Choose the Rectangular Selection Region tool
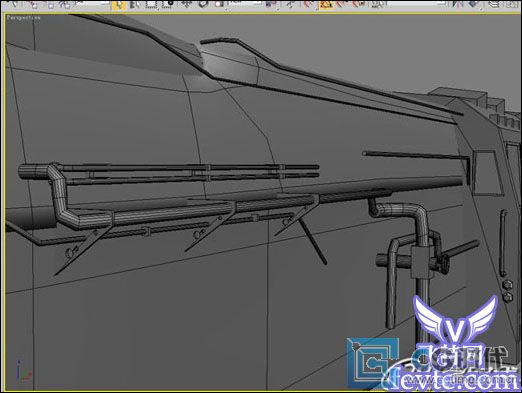The height and width of the screenshot is (393, 522). [x=151, y=5]
